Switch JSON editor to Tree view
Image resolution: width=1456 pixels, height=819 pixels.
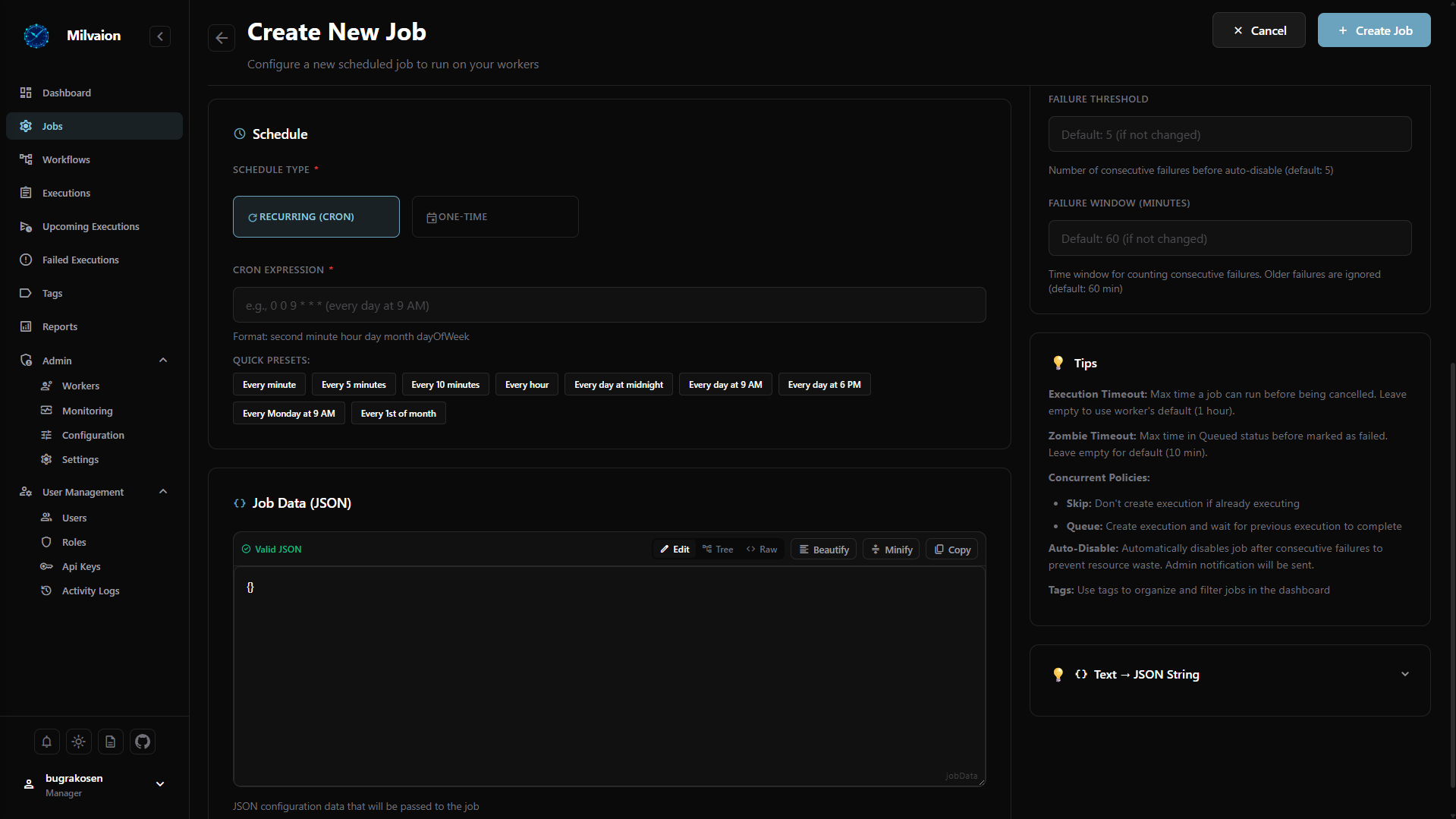[718, 550]
